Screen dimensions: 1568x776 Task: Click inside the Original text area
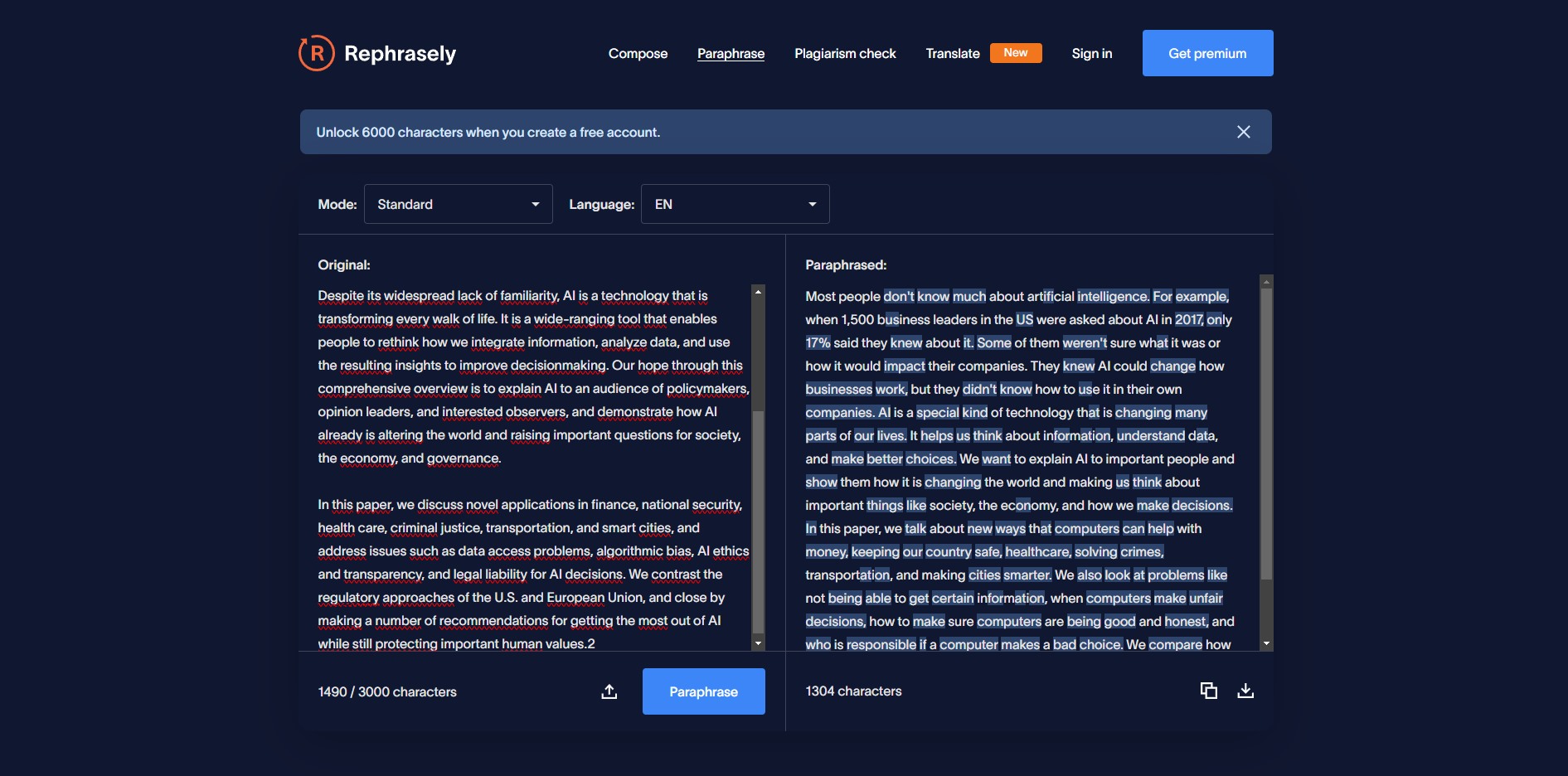[533, 468]
